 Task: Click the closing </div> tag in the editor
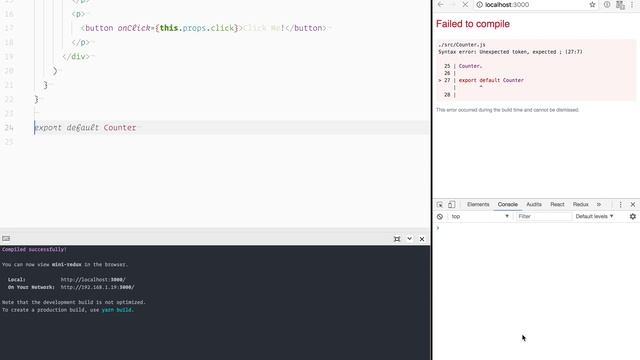[76, 57]
